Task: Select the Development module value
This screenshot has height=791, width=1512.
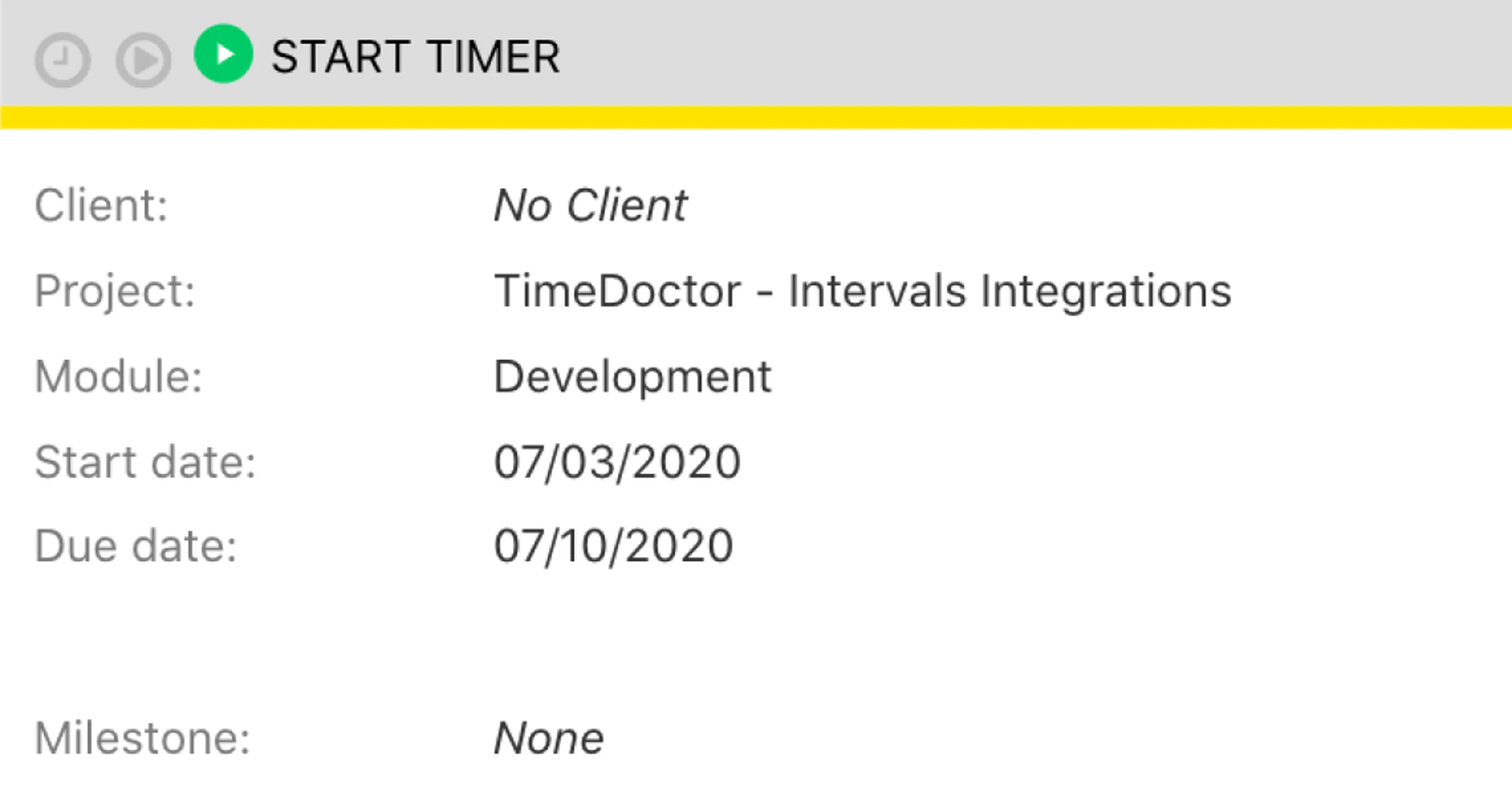Action: (x=633, y=377)
